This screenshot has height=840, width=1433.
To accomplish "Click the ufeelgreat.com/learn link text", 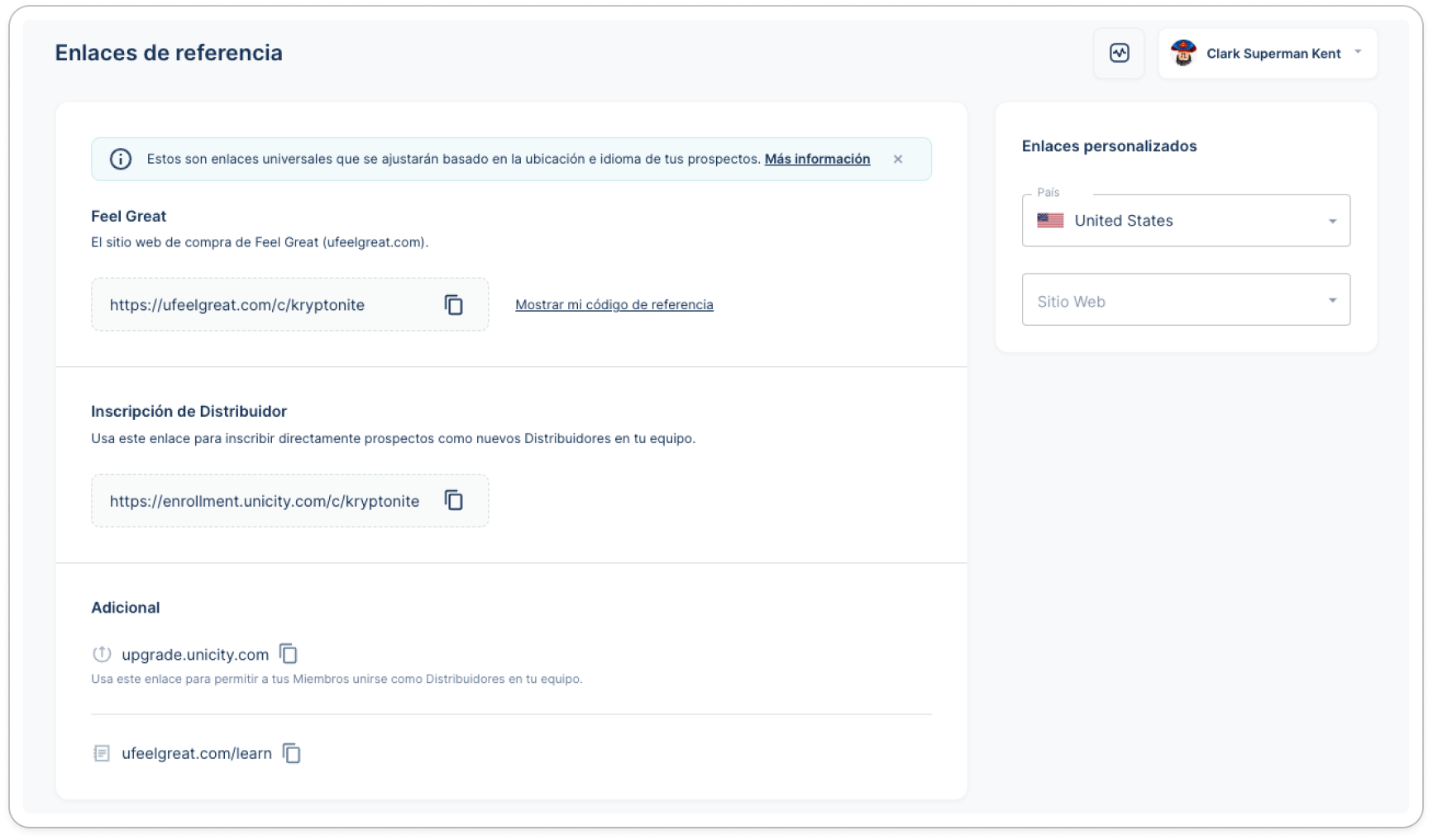I will pyautogui.click(x=197, y=753).
